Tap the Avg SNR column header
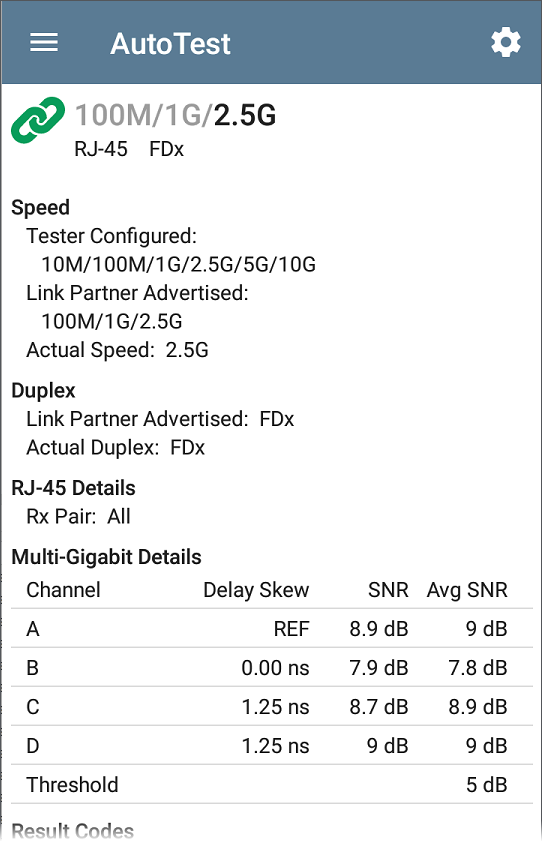This screenshot has width=542, height=842. point(467,590)
